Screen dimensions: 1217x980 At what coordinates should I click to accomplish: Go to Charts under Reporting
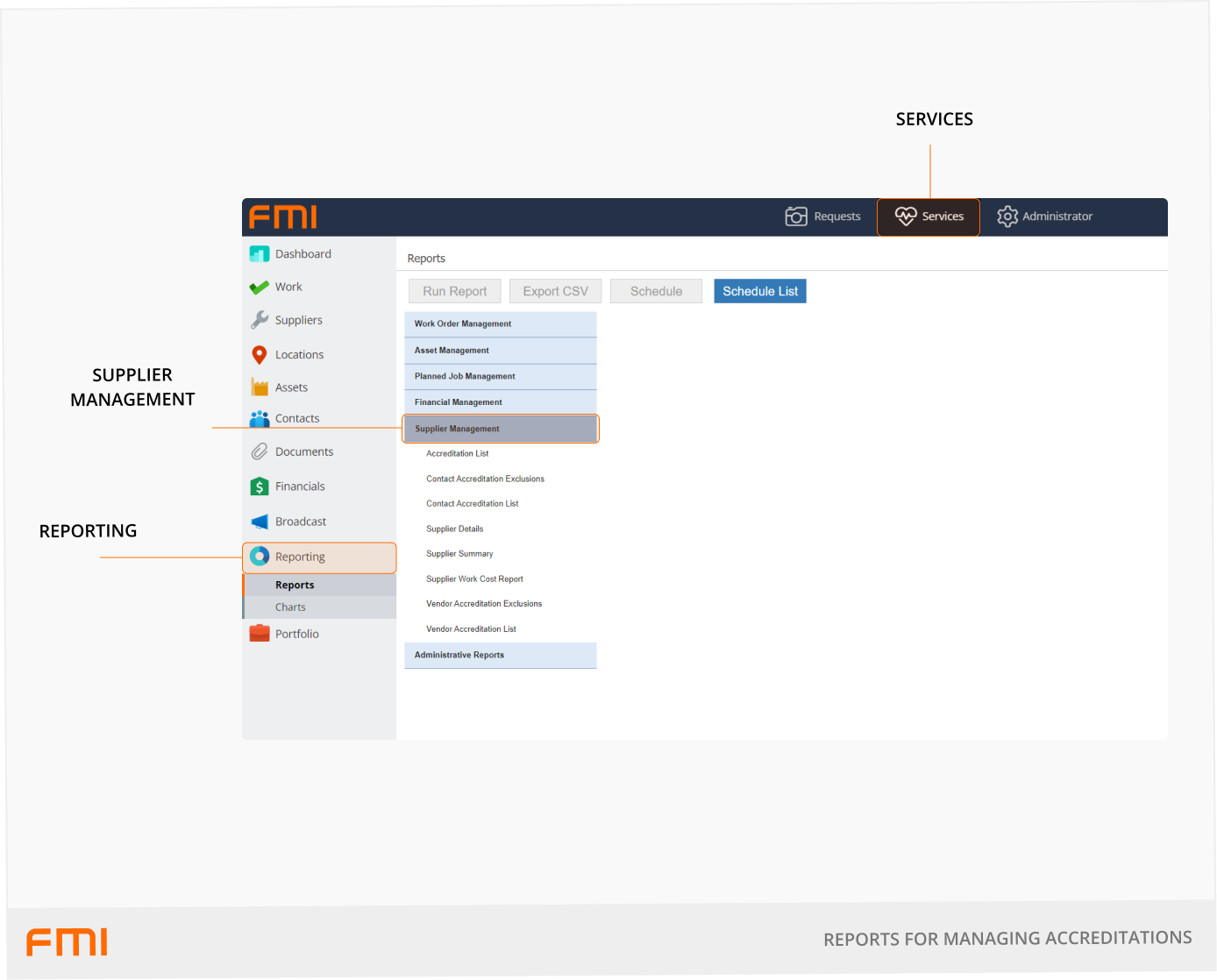pyautogui.click(x=290, y=607)
